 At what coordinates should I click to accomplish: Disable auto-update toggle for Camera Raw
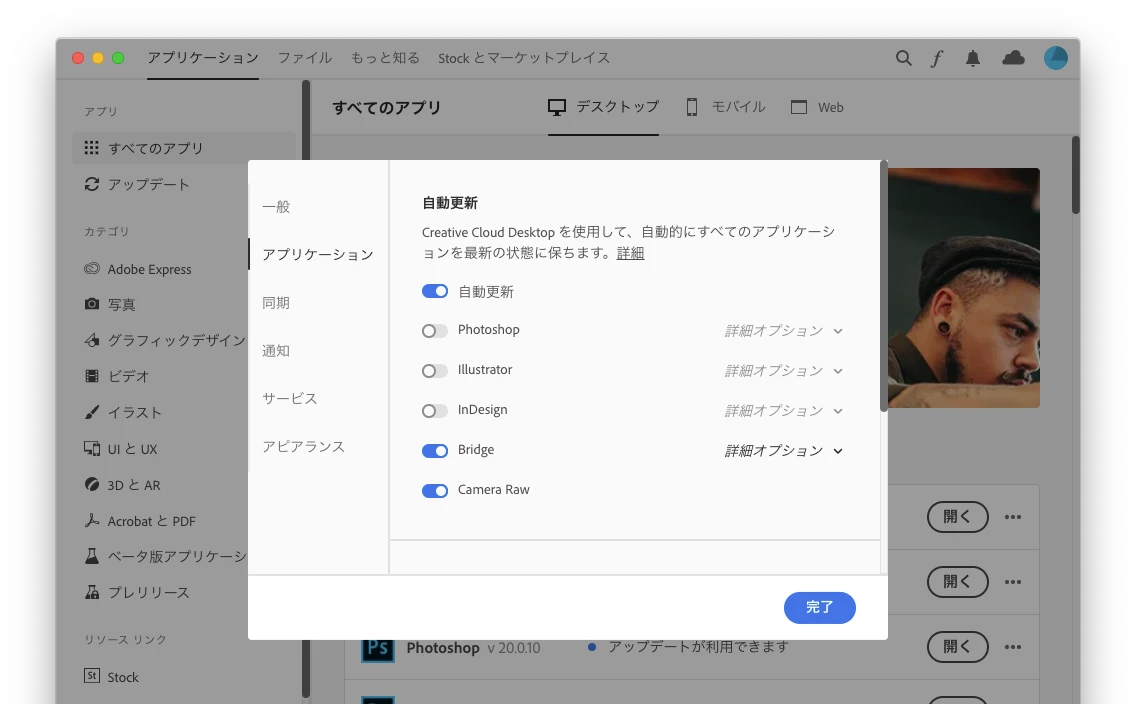(x=435, y=490)
